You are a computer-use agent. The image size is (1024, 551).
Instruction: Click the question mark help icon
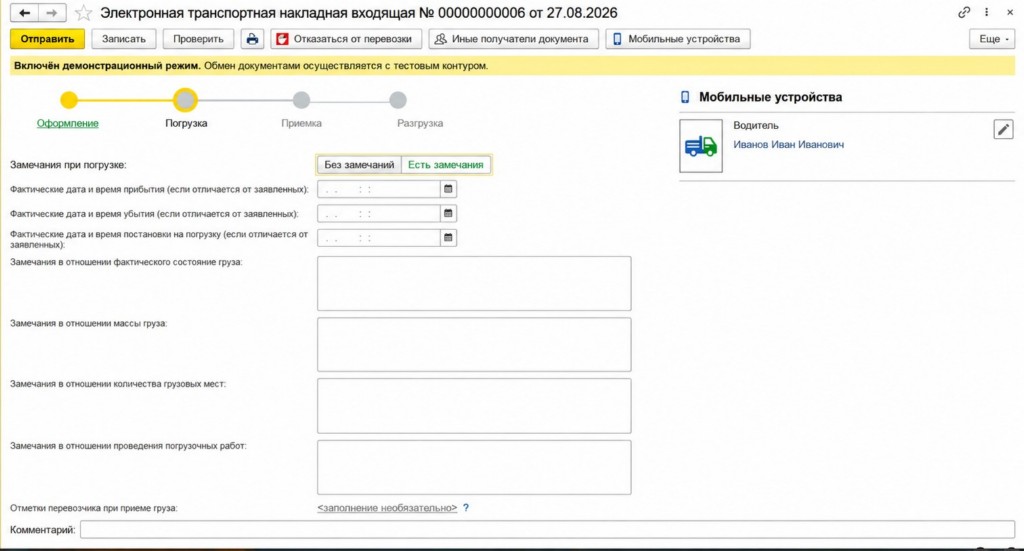(x=466, y=508)
